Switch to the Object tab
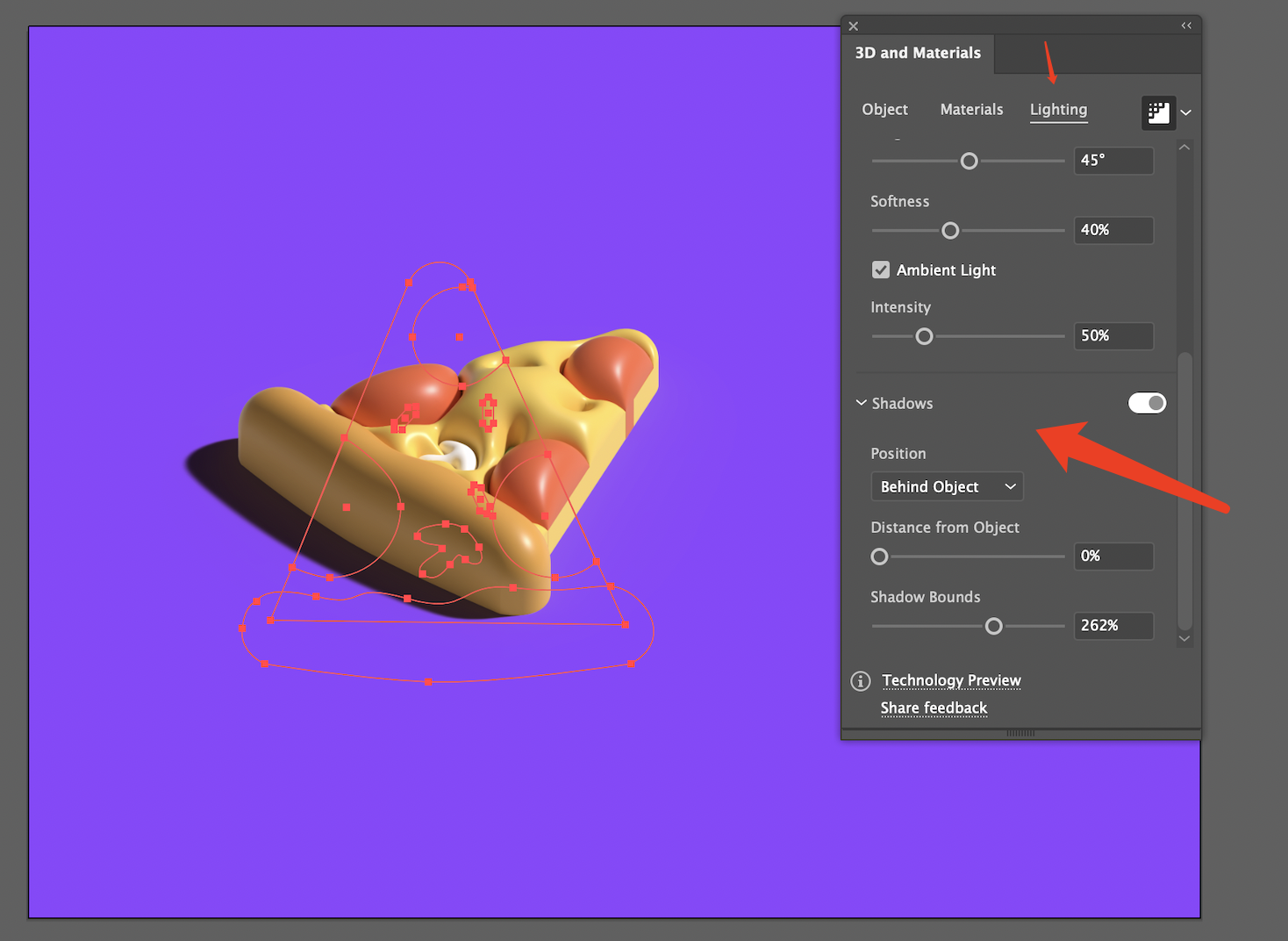Screen dimensions: 1288x941 [884, 110]
